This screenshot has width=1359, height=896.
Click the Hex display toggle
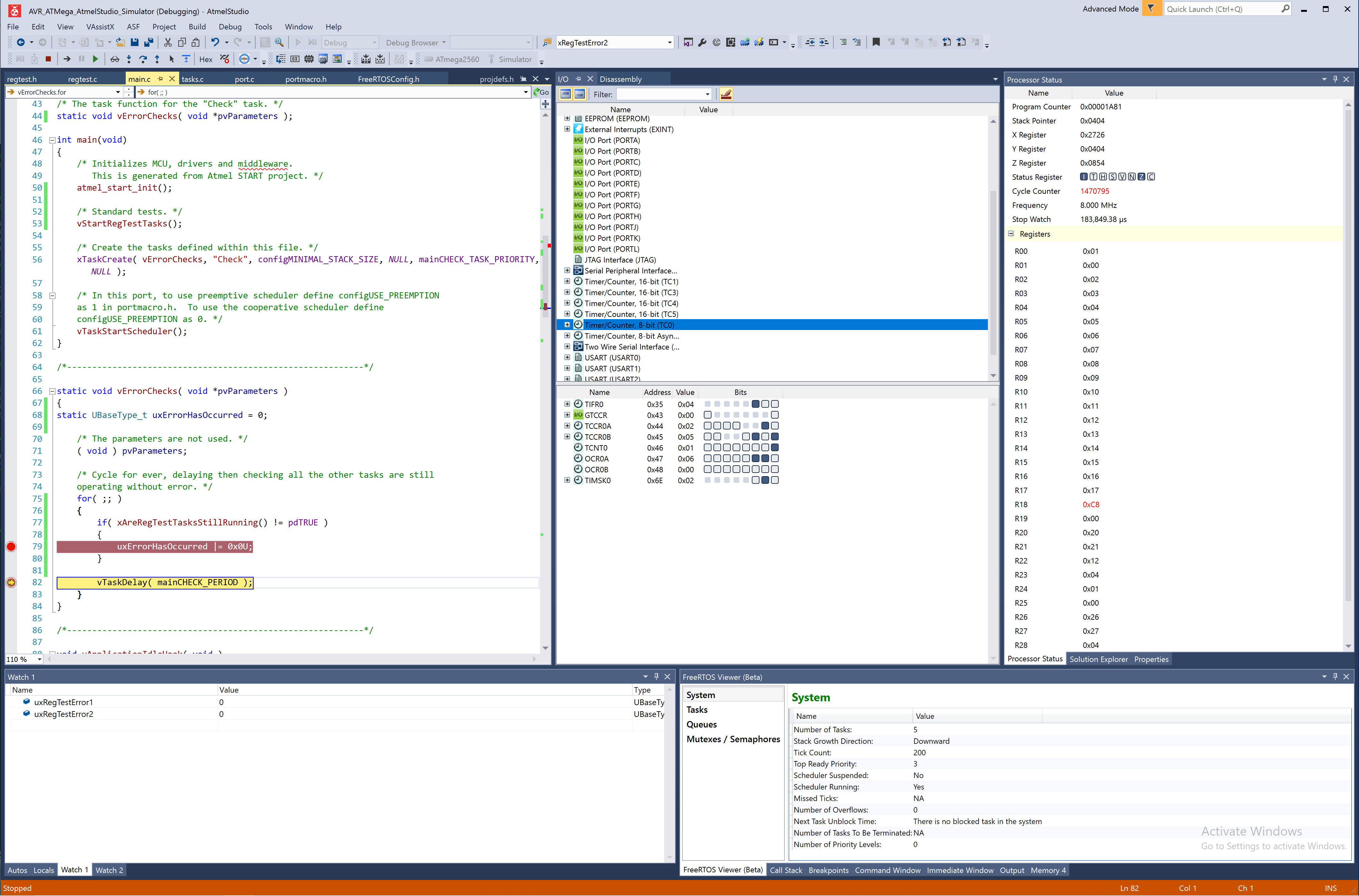[x=206, y=59]
